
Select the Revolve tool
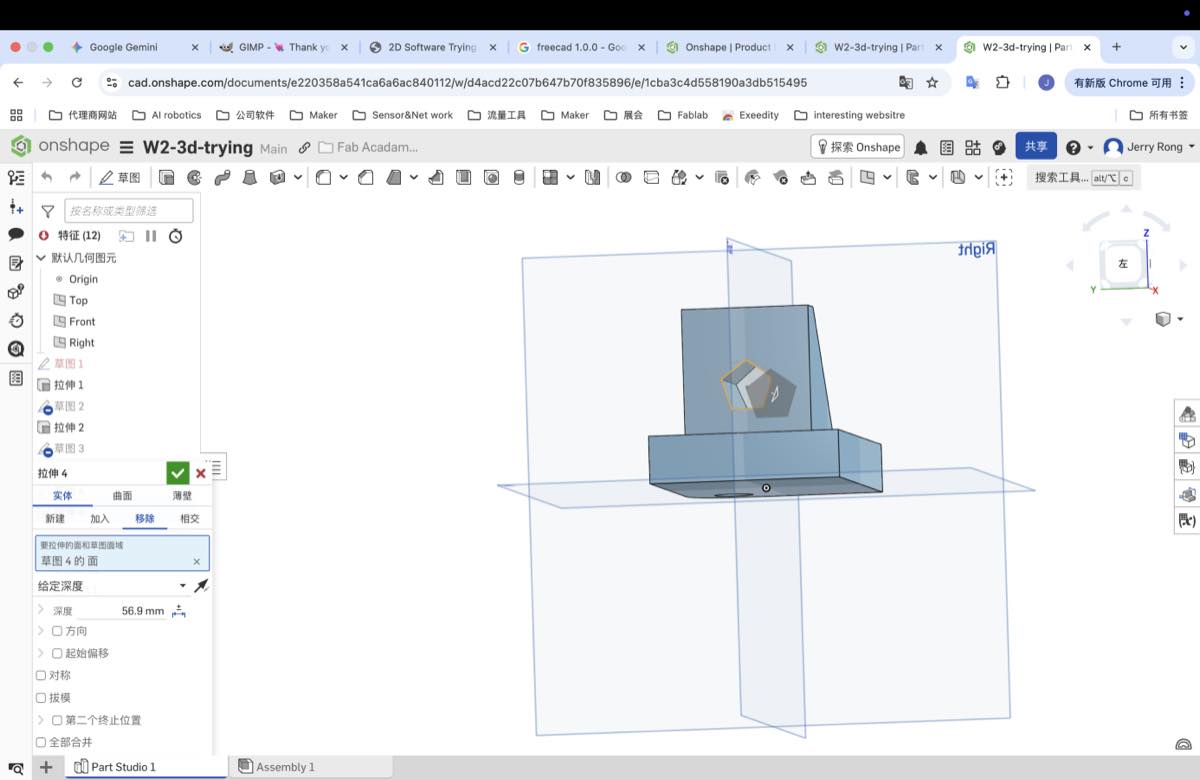(194, 177)
